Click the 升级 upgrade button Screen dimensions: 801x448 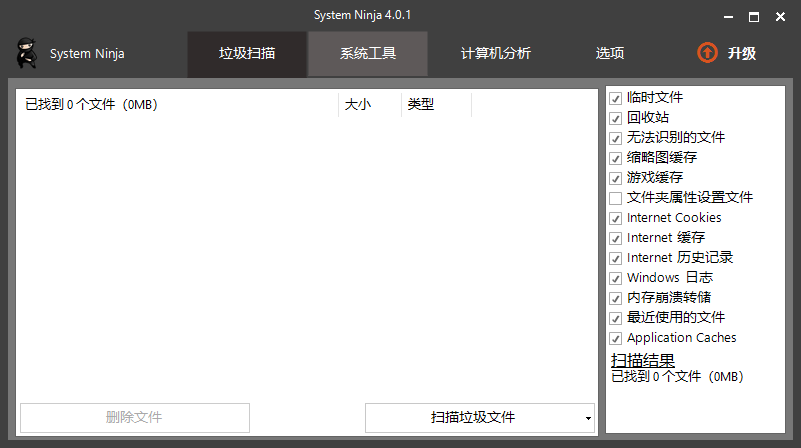(x=741, y=54)
